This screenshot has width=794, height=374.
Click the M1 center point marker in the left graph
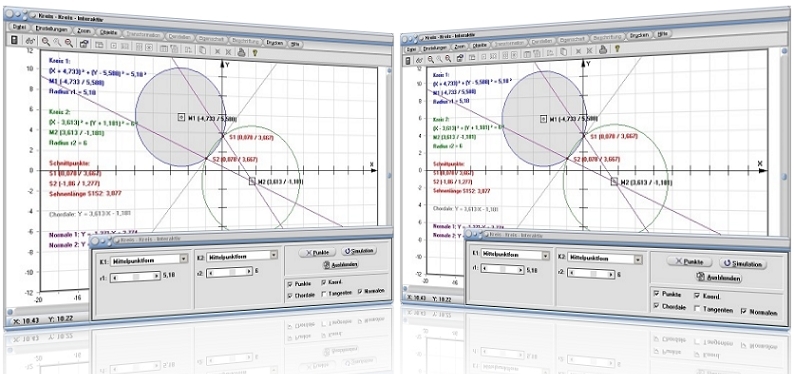coord(181,117)
